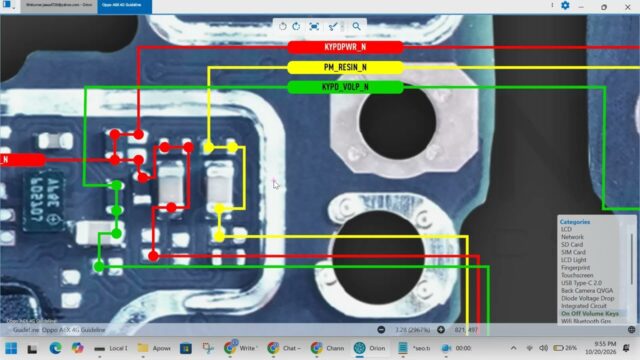The height and width of the screenshot is (360, 640).
Task: Open the Windows Start menu
Action: pyautogui.click(x=11, y=348)
